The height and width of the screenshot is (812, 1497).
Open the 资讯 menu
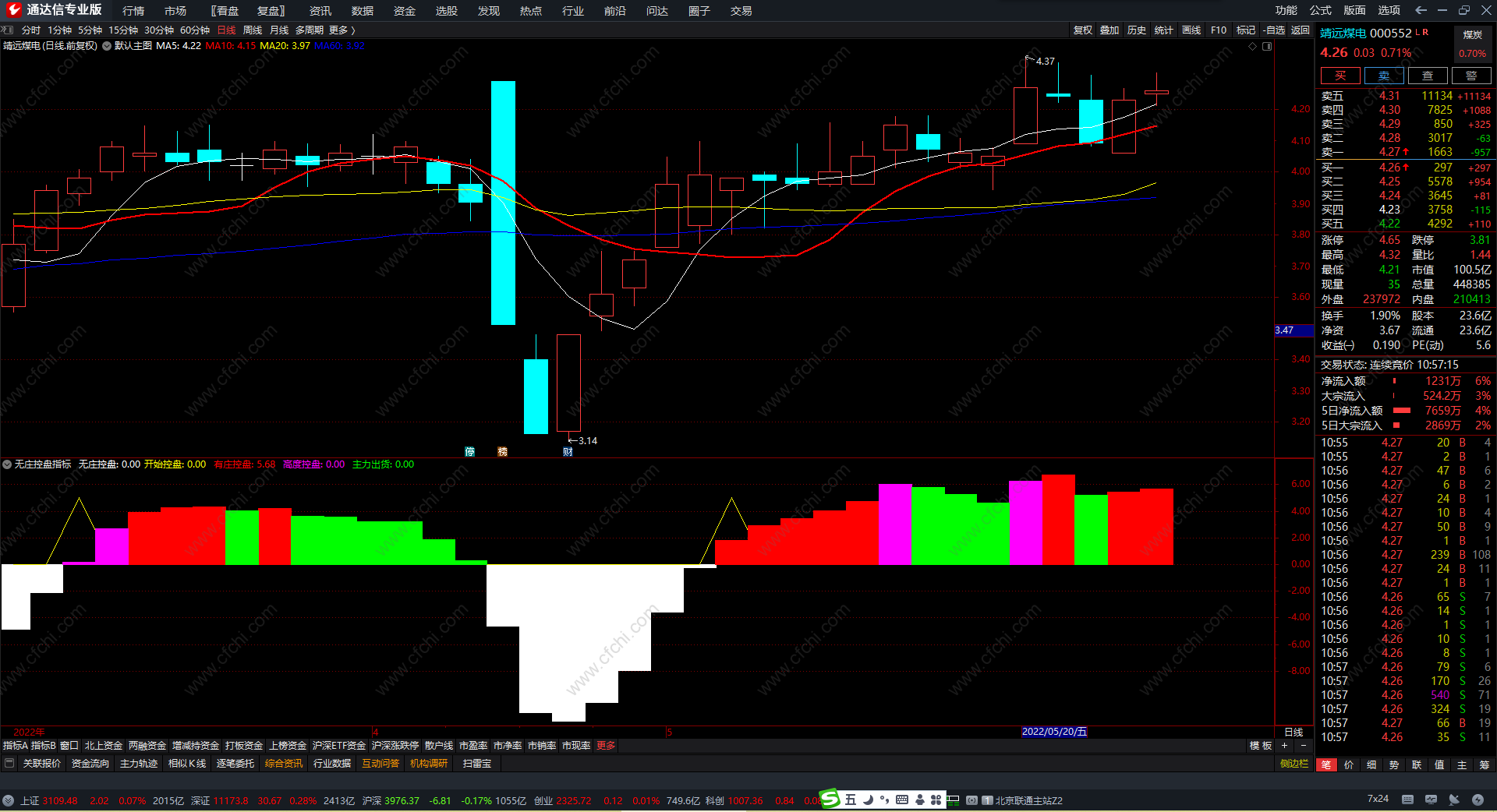[x=320, y=11]
